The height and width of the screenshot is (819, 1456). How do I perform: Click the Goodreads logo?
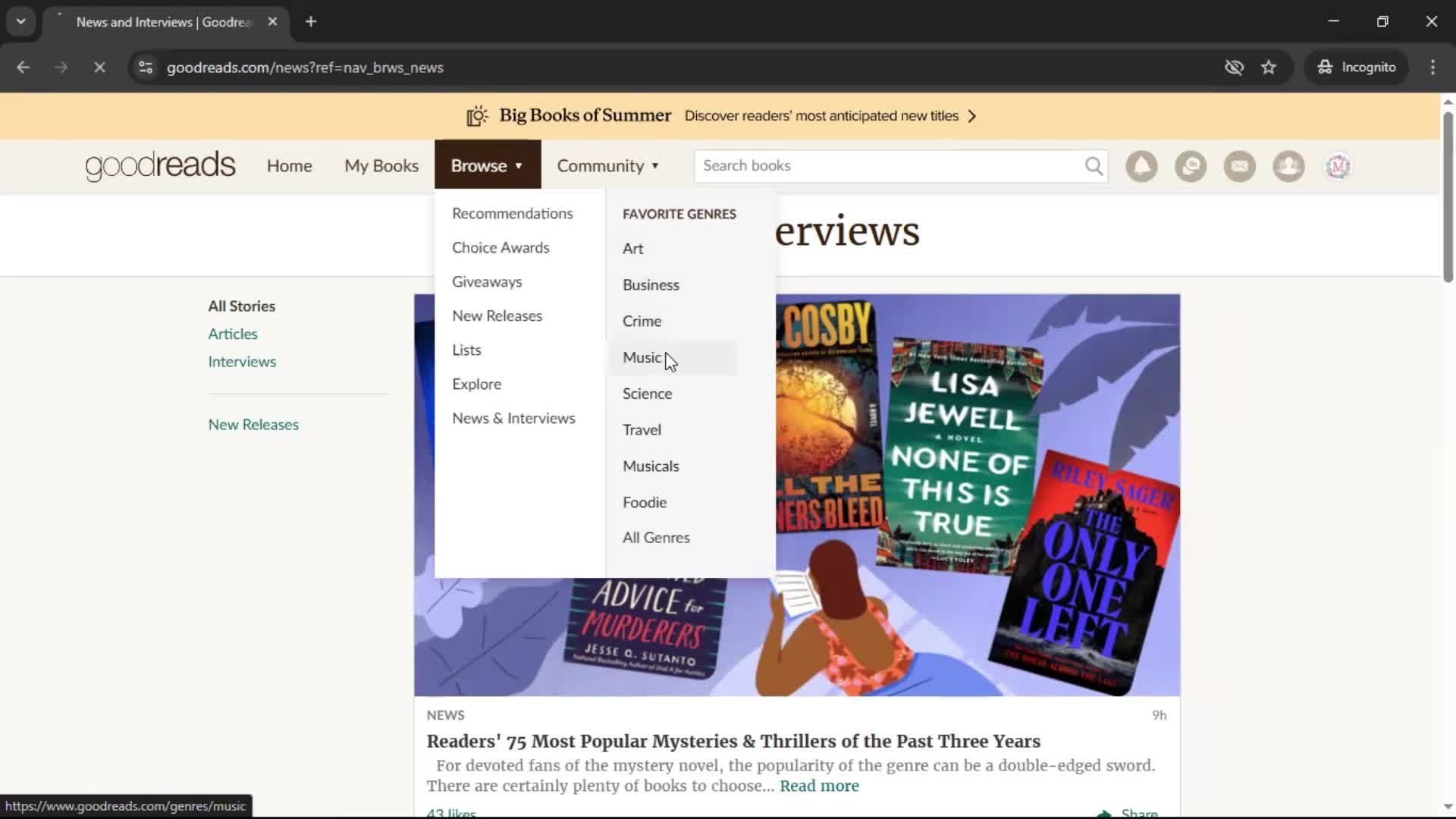[160, 165]
